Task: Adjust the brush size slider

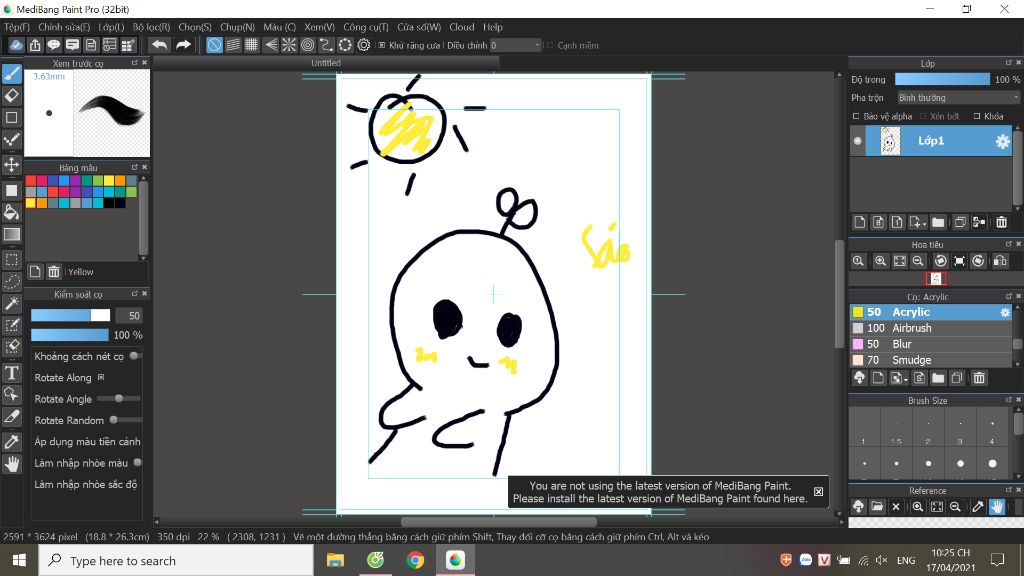Action: pyautogui.click(x=71, y=315)
